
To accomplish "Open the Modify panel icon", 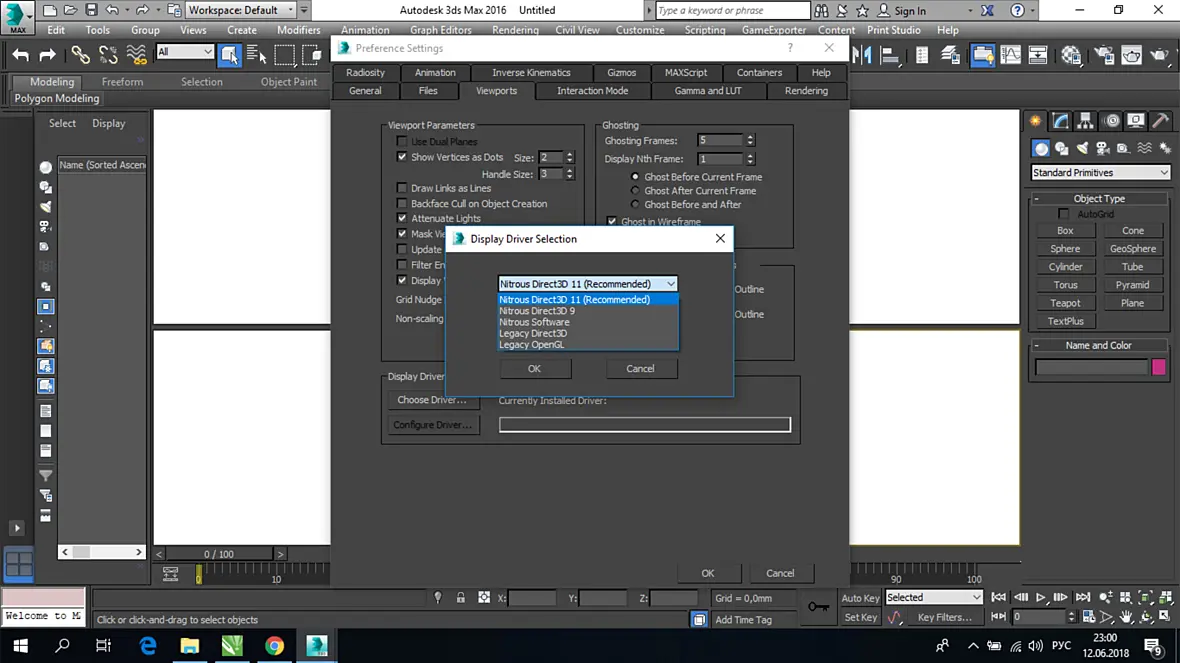I will pyautogui.click(x=1061, y=121).
